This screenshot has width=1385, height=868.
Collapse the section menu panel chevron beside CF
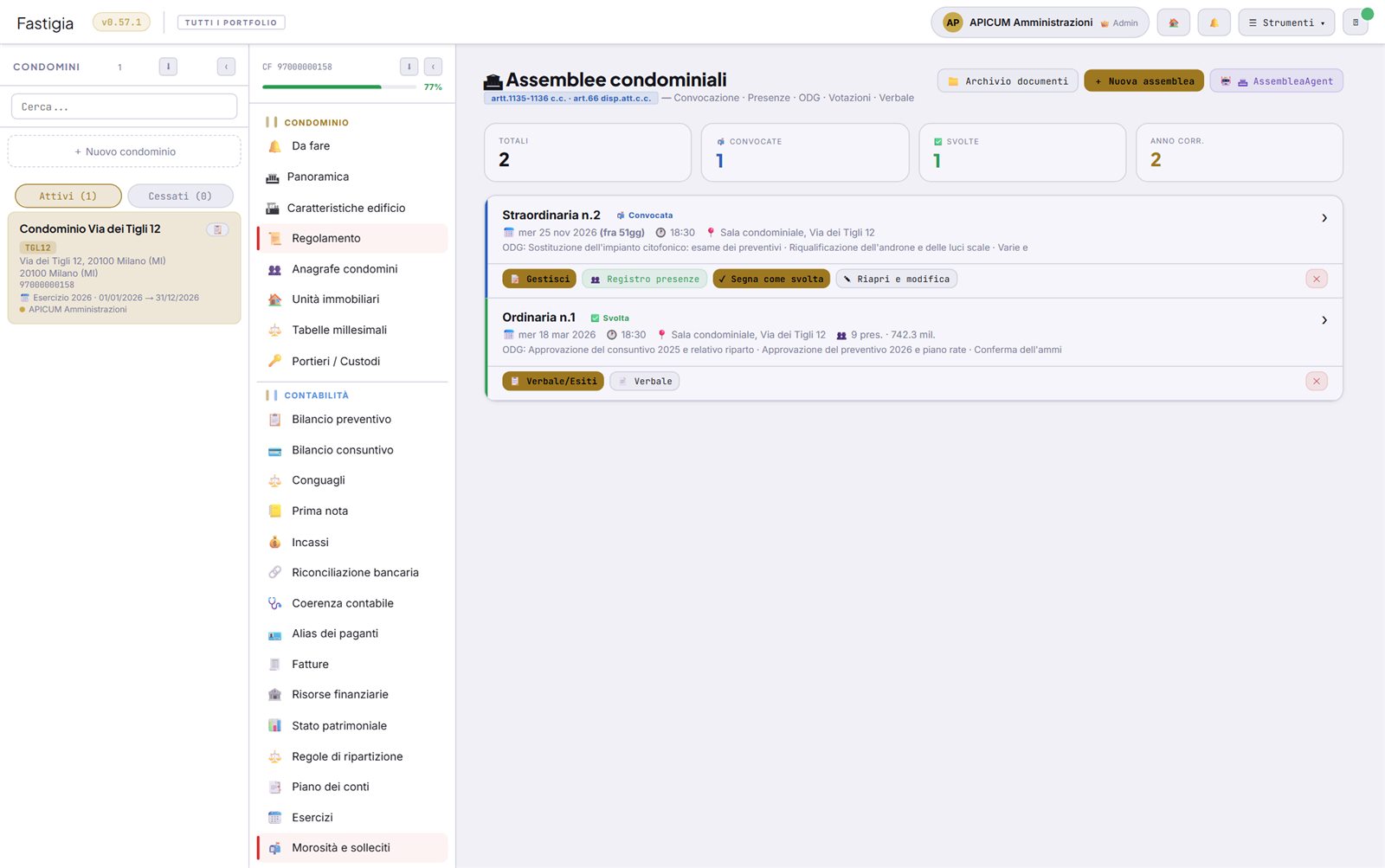(433, 67)
